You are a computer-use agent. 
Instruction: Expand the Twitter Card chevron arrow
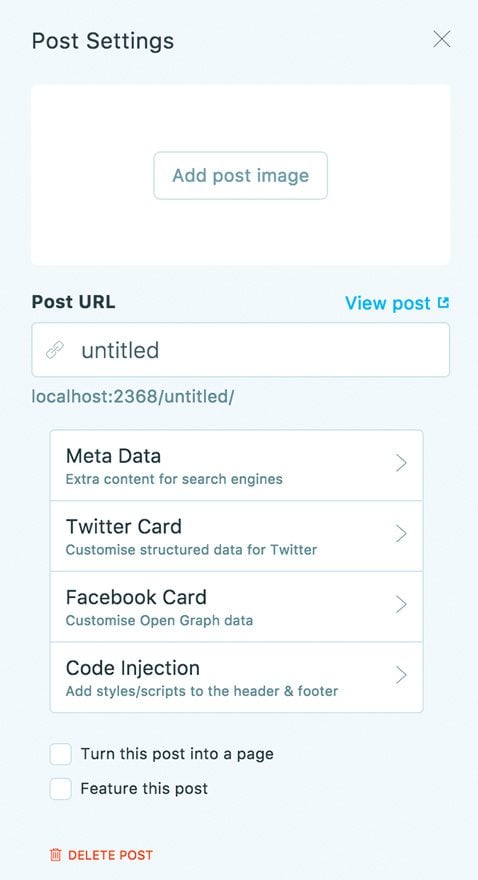pos(401,534)
